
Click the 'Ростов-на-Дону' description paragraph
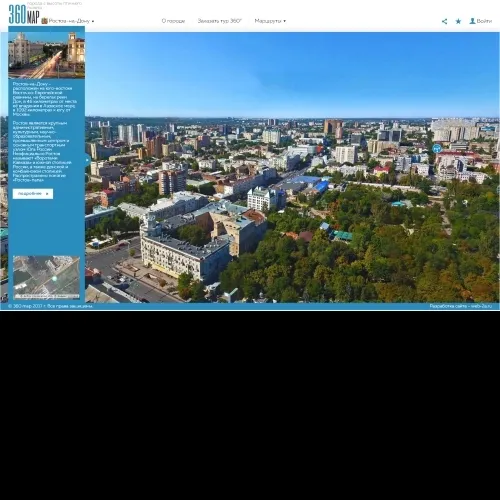45,99
